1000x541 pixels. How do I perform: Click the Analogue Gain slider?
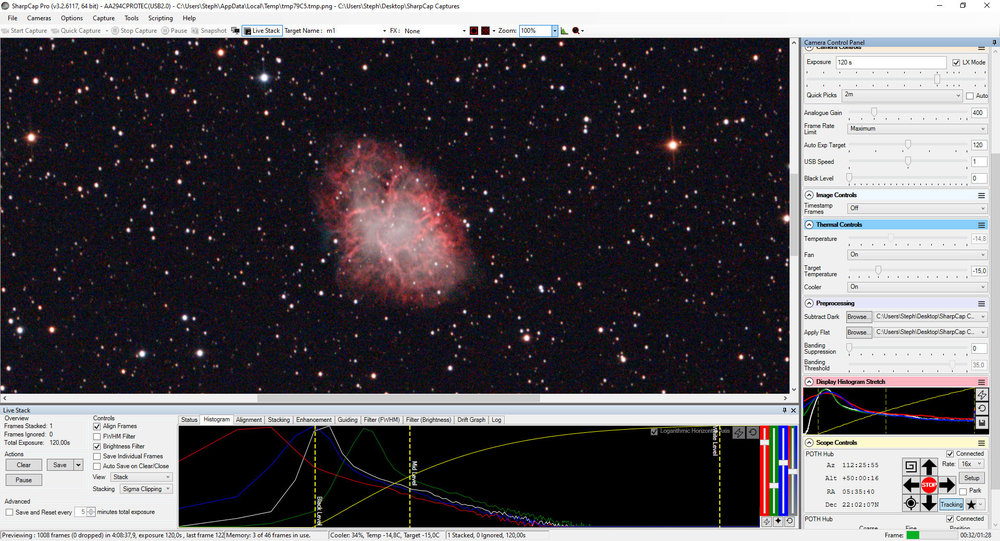coord(873,112)
